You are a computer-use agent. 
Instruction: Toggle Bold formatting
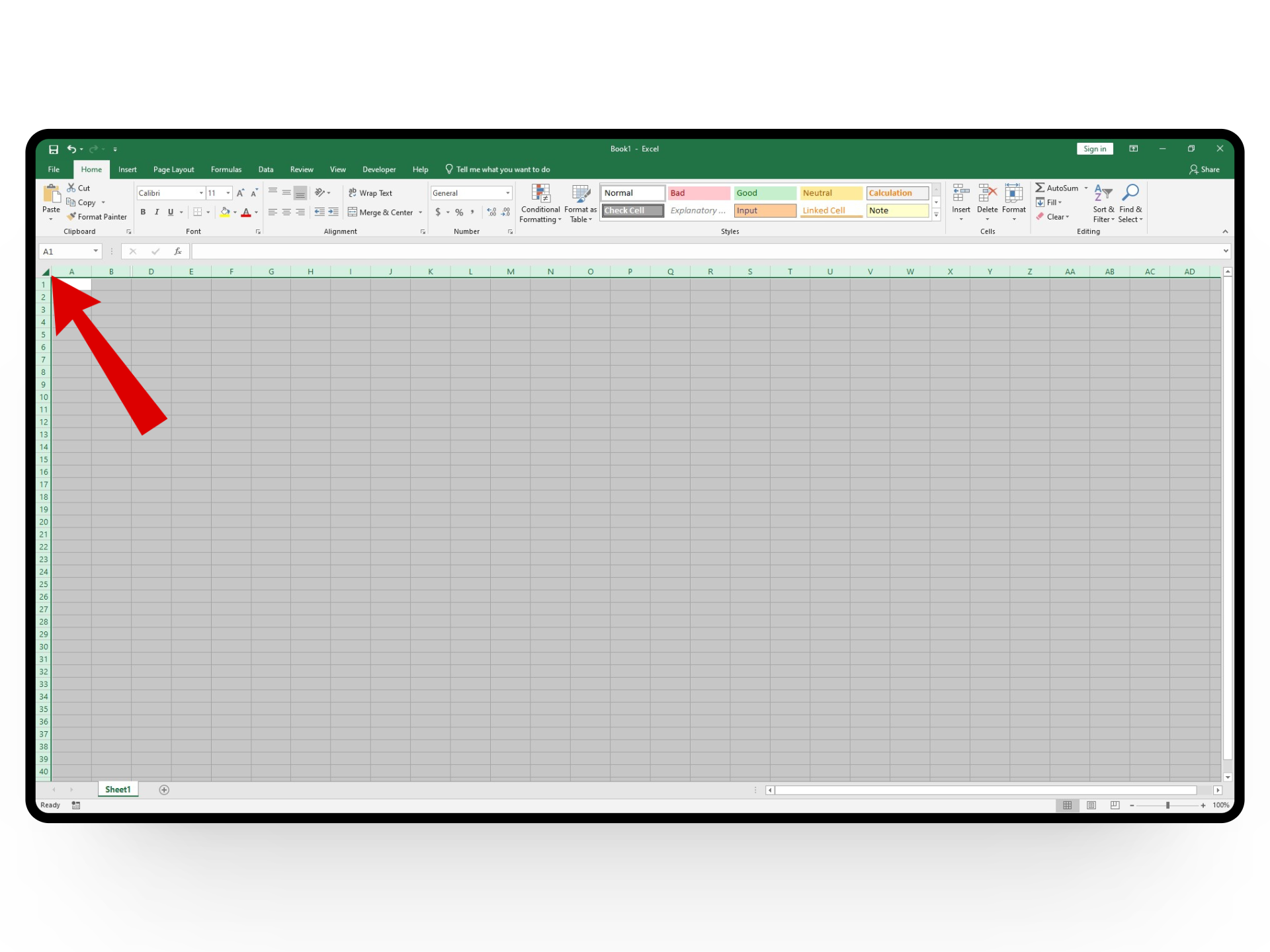(143, 212)
